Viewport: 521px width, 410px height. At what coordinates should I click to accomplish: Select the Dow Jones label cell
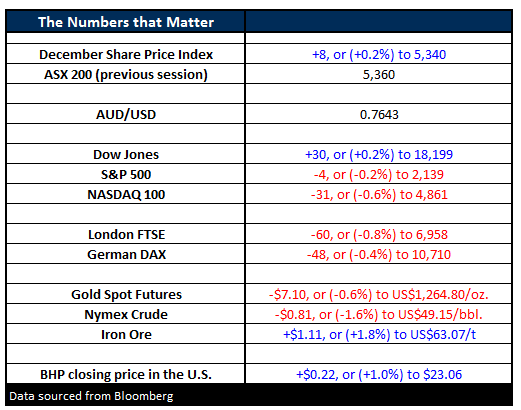point(126,154)
